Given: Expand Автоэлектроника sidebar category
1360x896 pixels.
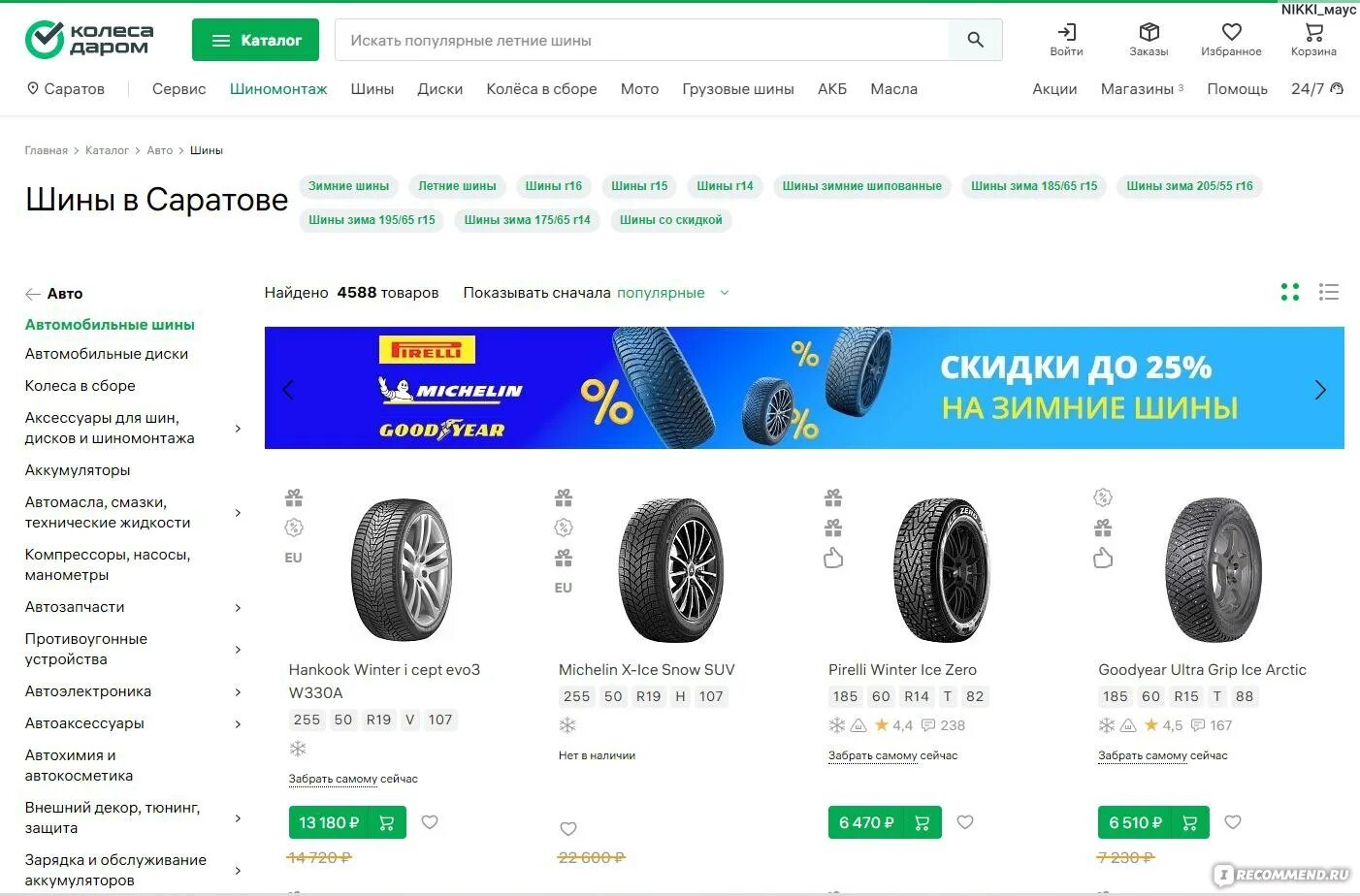Looking at the screenshot, I should (238, 691).
